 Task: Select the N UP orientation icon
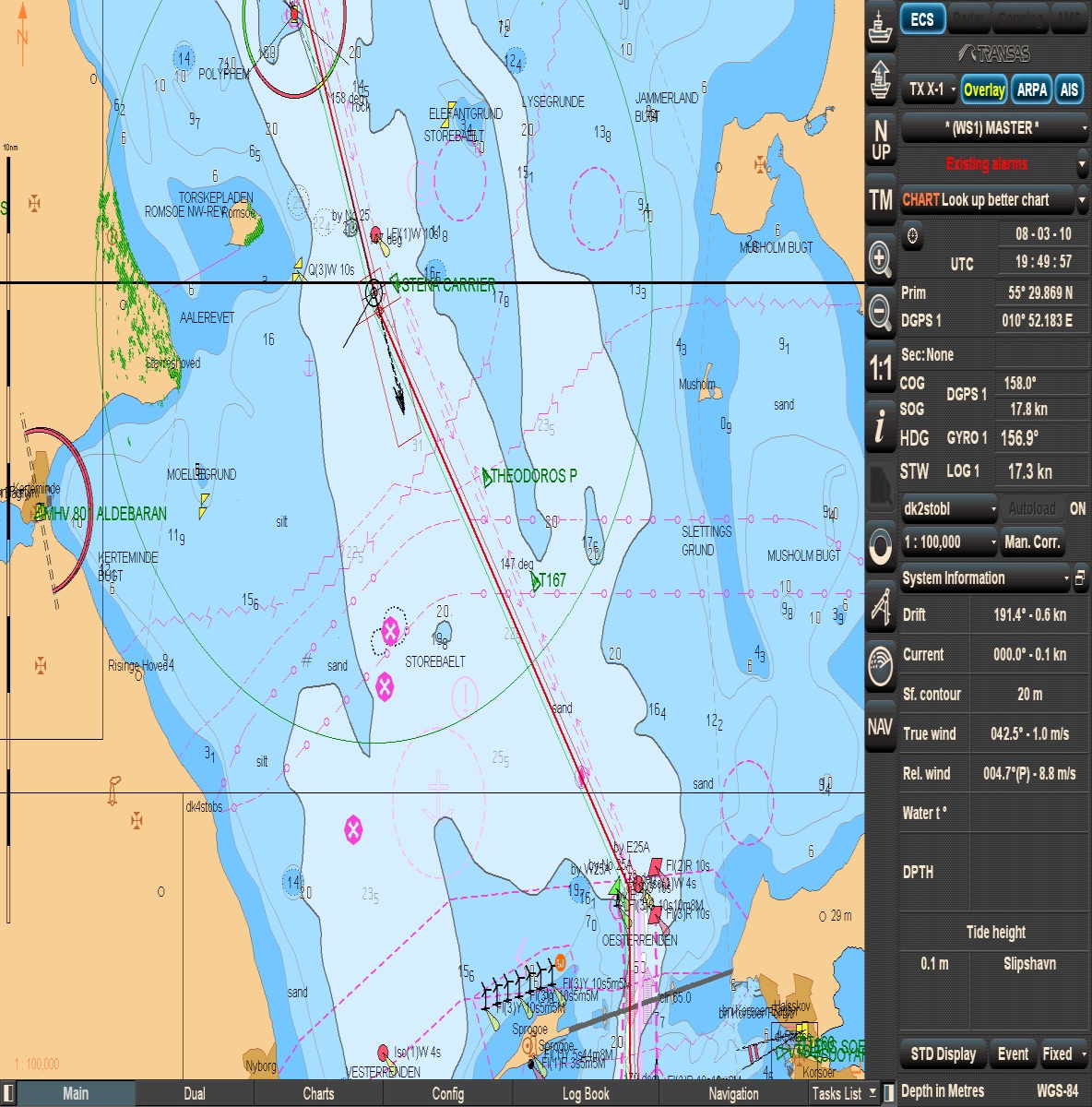click(880, 138)
